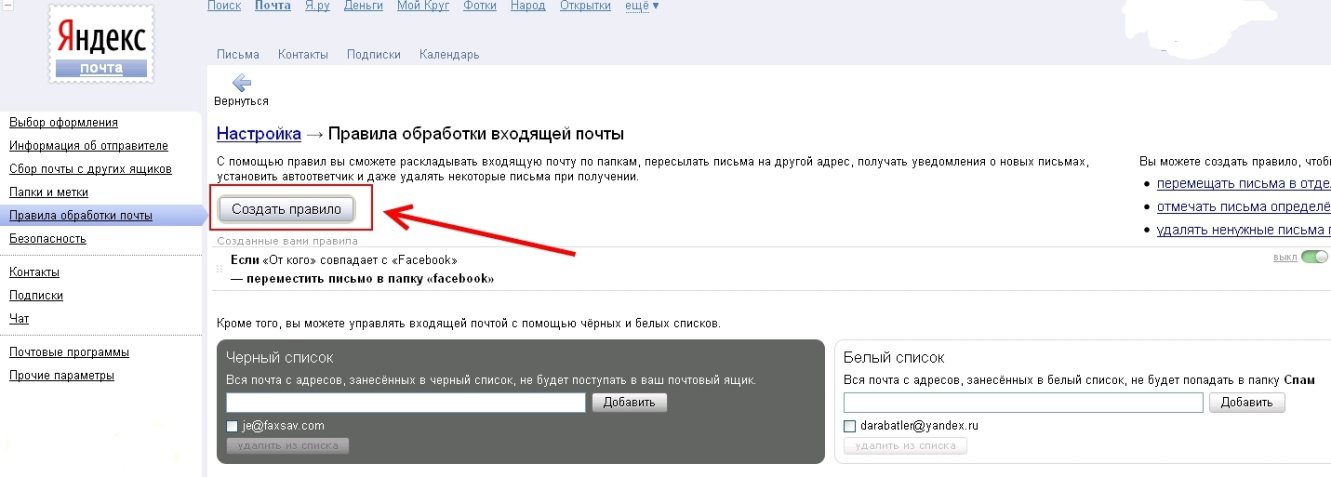Open Почтовые программы in sidebar
The height and width of the screenshot is (477, 1331).
click(69, 352)
